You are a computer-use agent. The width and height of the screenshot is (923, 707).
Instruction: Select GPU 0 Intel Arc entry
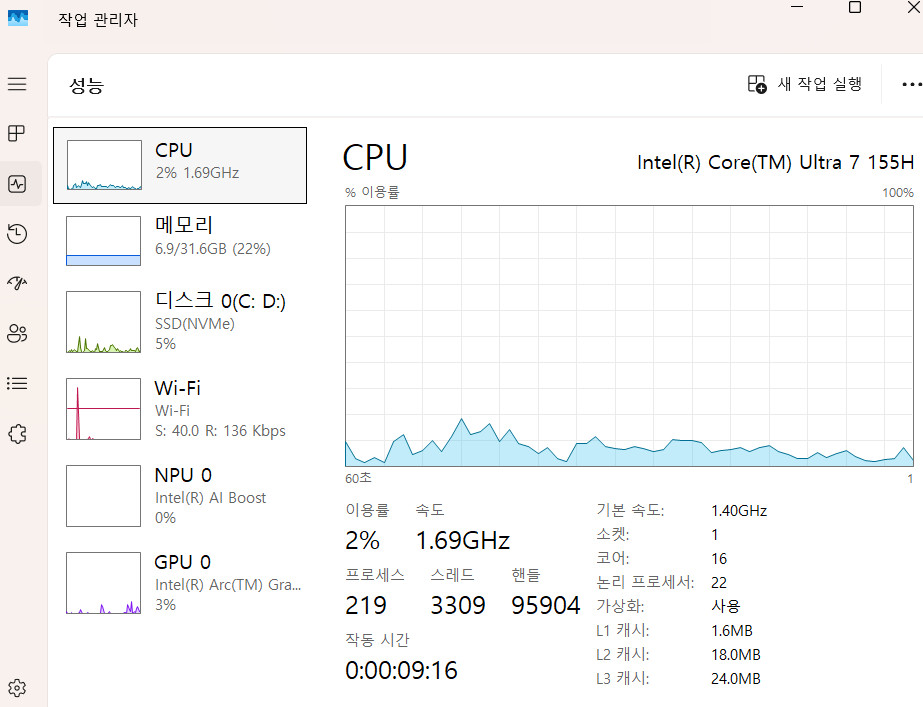(x=180, y=582)
